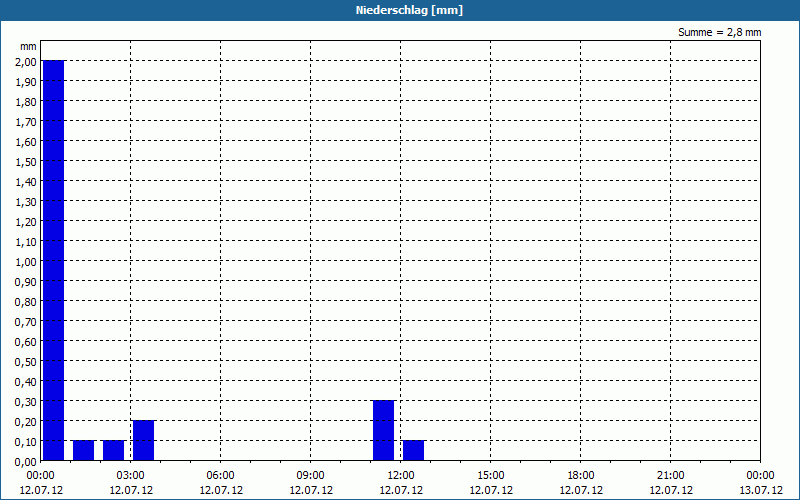Click the Niederschlag [mm] chart title
Viewport: 800px width, 500px height.
pos(409,10)
